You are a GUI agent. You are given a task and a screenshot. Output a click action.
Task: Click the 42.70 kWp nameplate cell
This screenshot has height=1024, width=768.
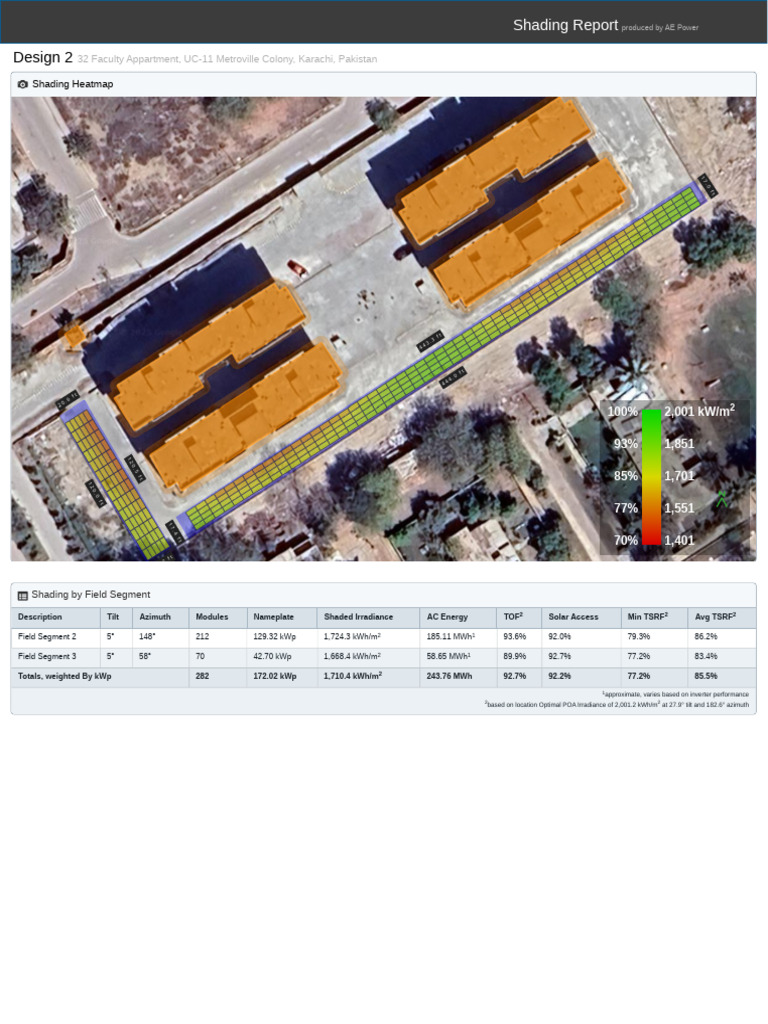point(272,656)
